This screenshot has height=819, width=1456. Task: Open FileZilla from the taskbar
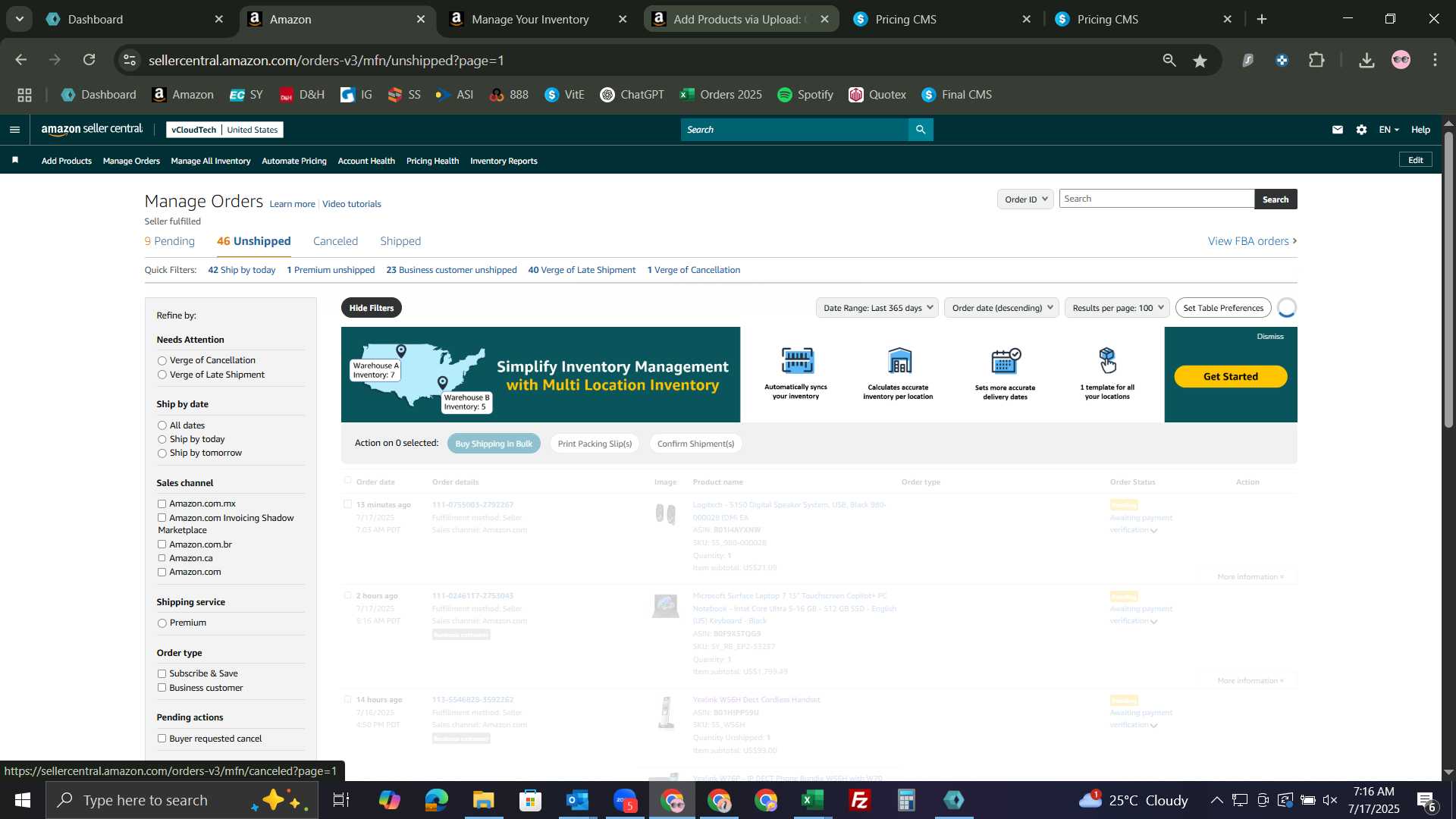[860, 800]
